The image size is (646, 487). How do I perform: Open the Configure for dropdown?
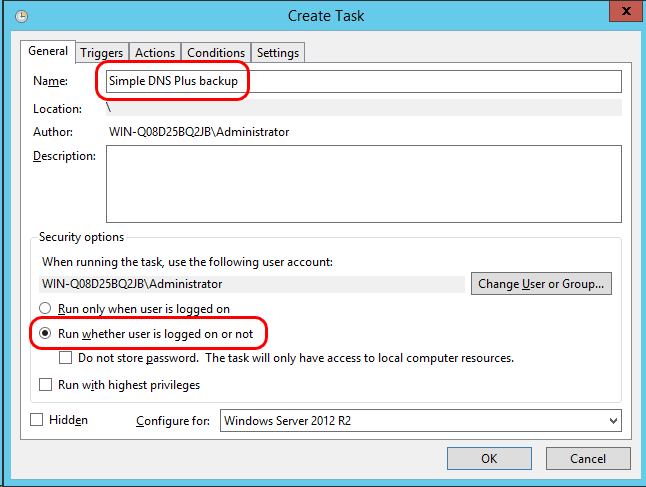[421, 421]
